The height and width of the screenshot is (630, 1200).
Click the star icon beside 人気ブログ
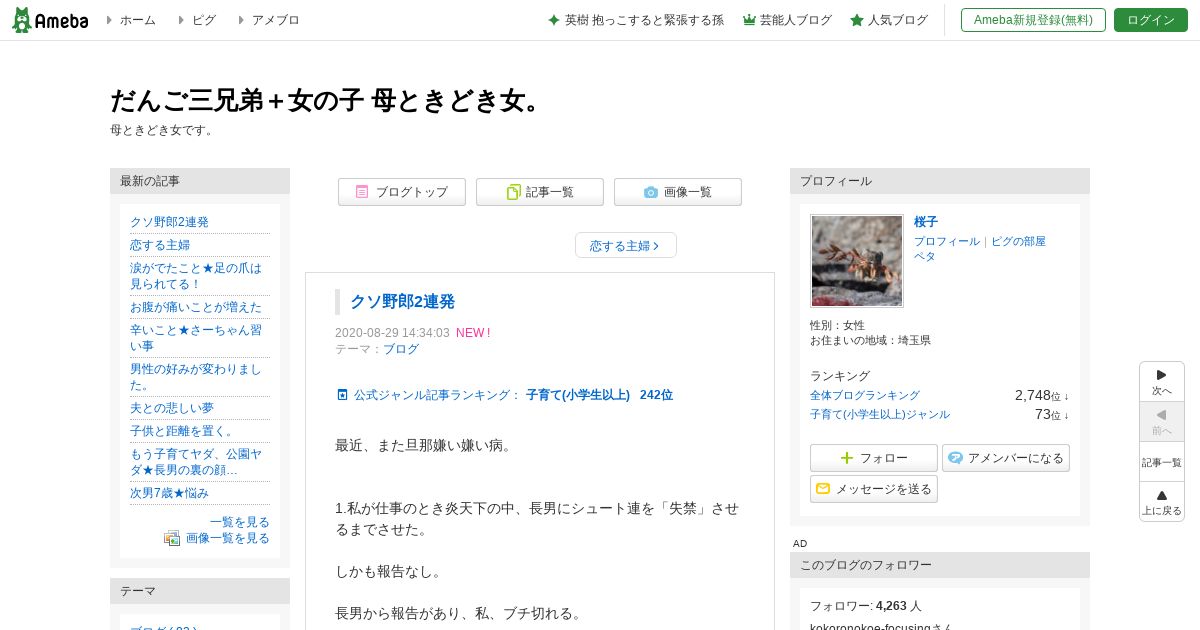click(857, 20)
